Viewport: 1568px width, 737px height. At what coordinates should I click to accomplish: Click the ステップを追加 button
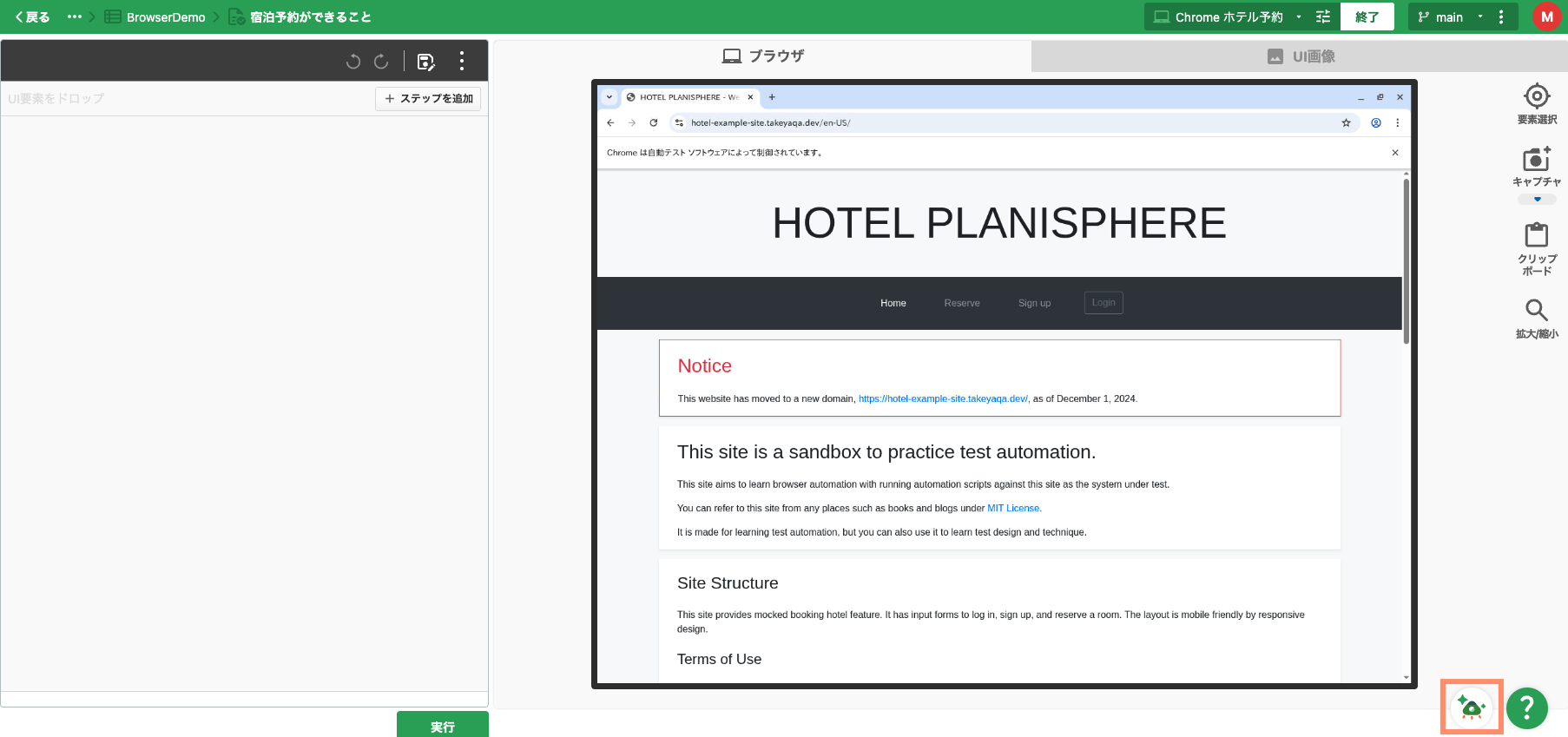[428, 99]
